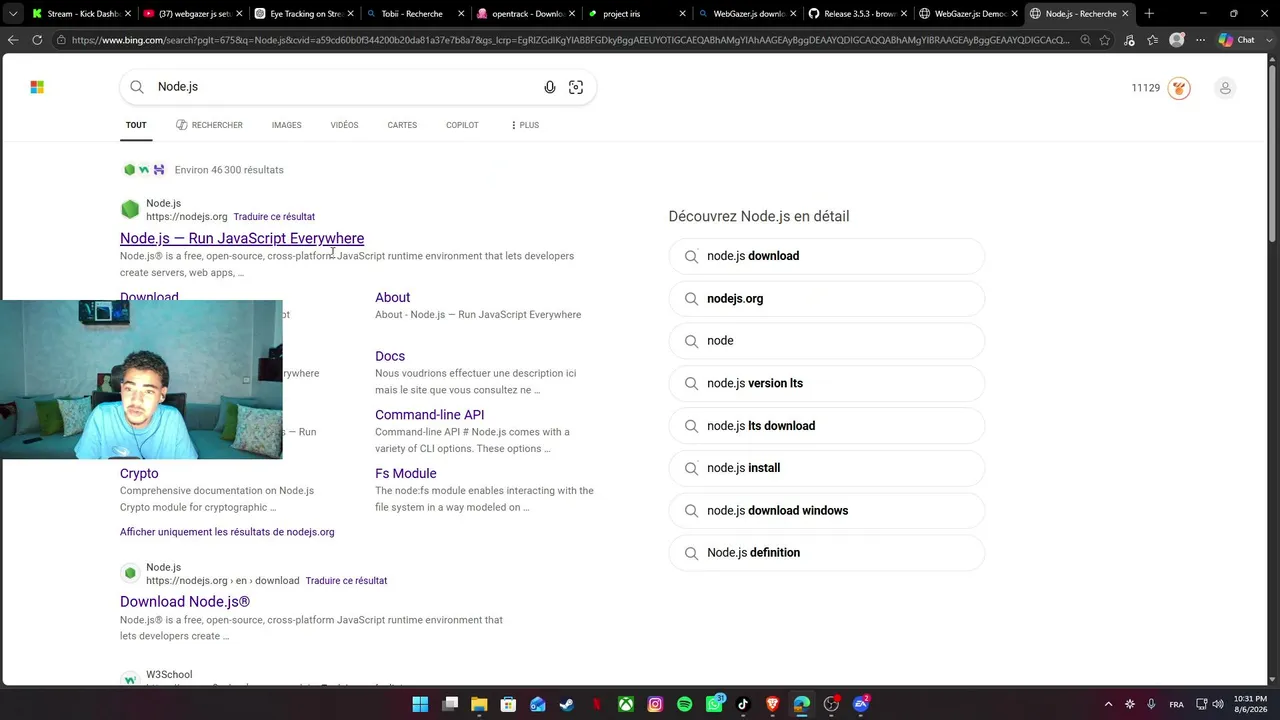1280x720 pixels.
Task: Click the Bing microphone voice search icon
Action: pos(550,87)
